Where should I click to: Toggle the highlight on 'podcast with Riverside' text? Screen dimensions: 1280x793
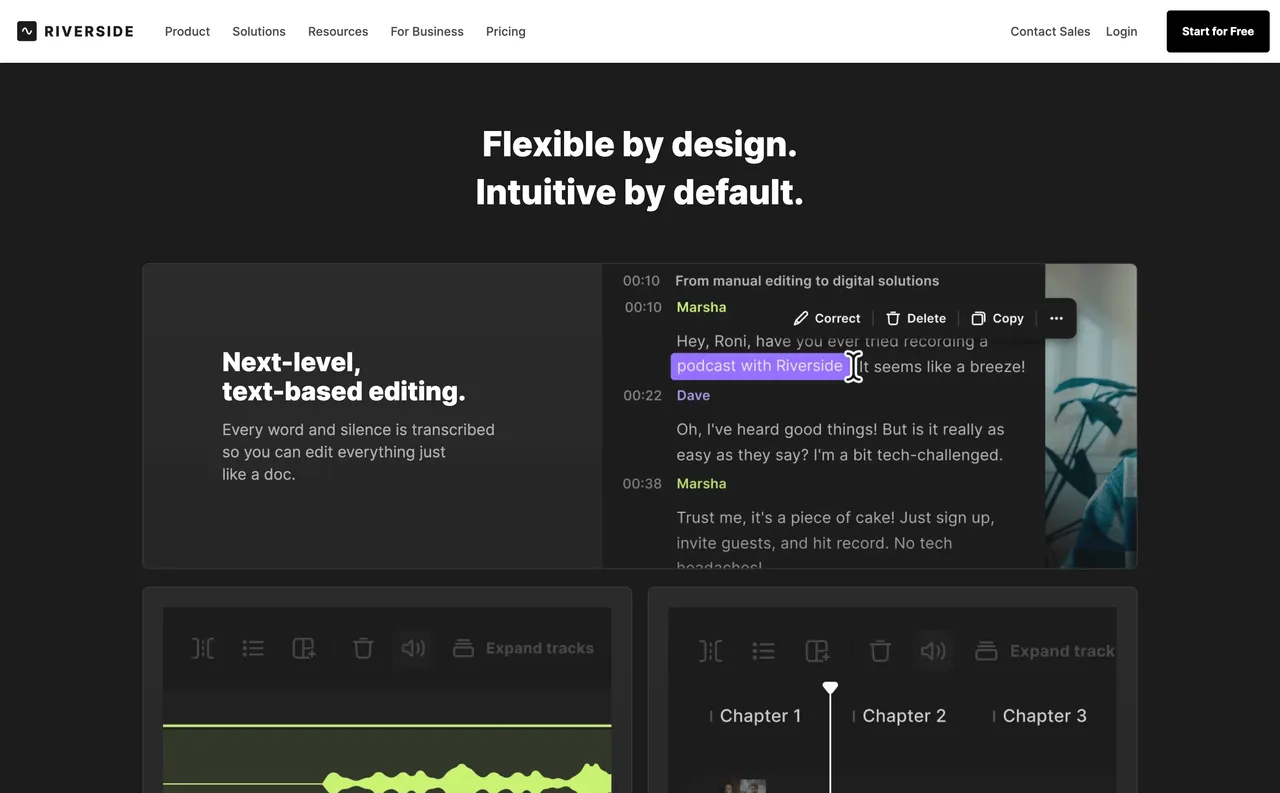point(757,366)
